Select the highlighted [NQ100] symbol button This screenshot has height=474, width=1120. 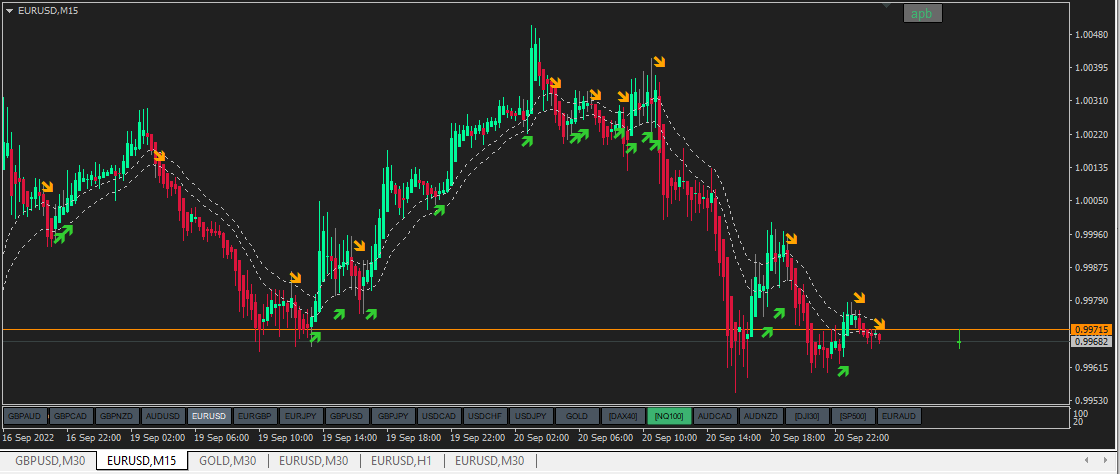click(669, 416)
